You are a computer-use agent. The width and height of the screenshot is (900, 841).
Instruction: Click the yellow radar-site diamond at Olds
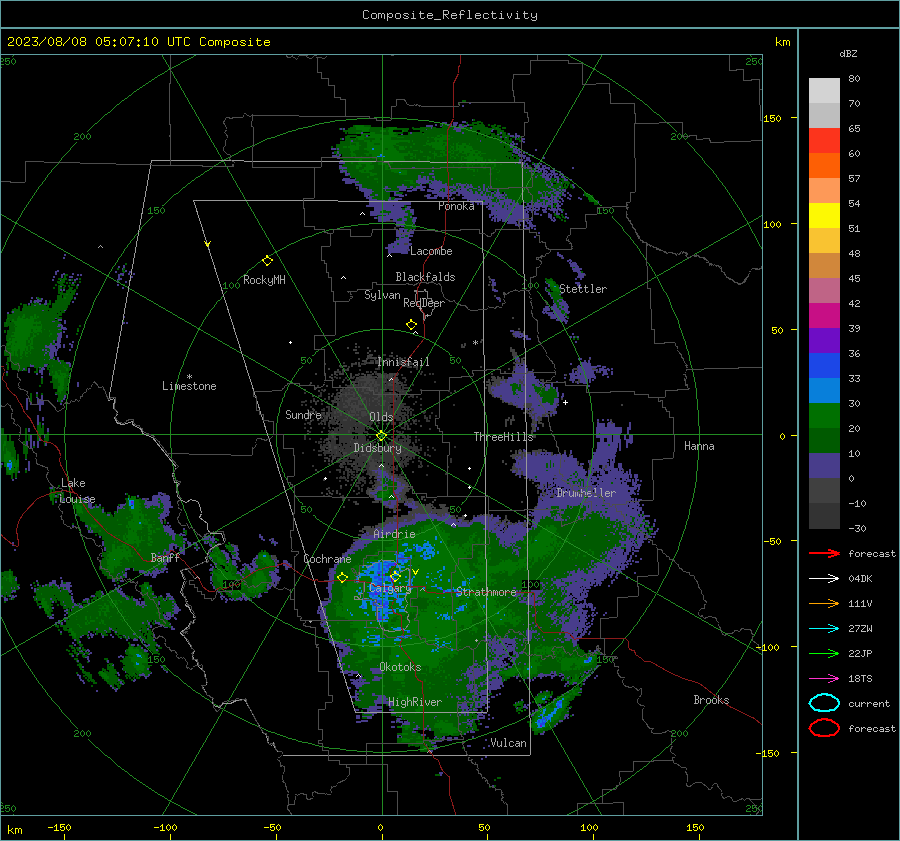pos(381,436)
